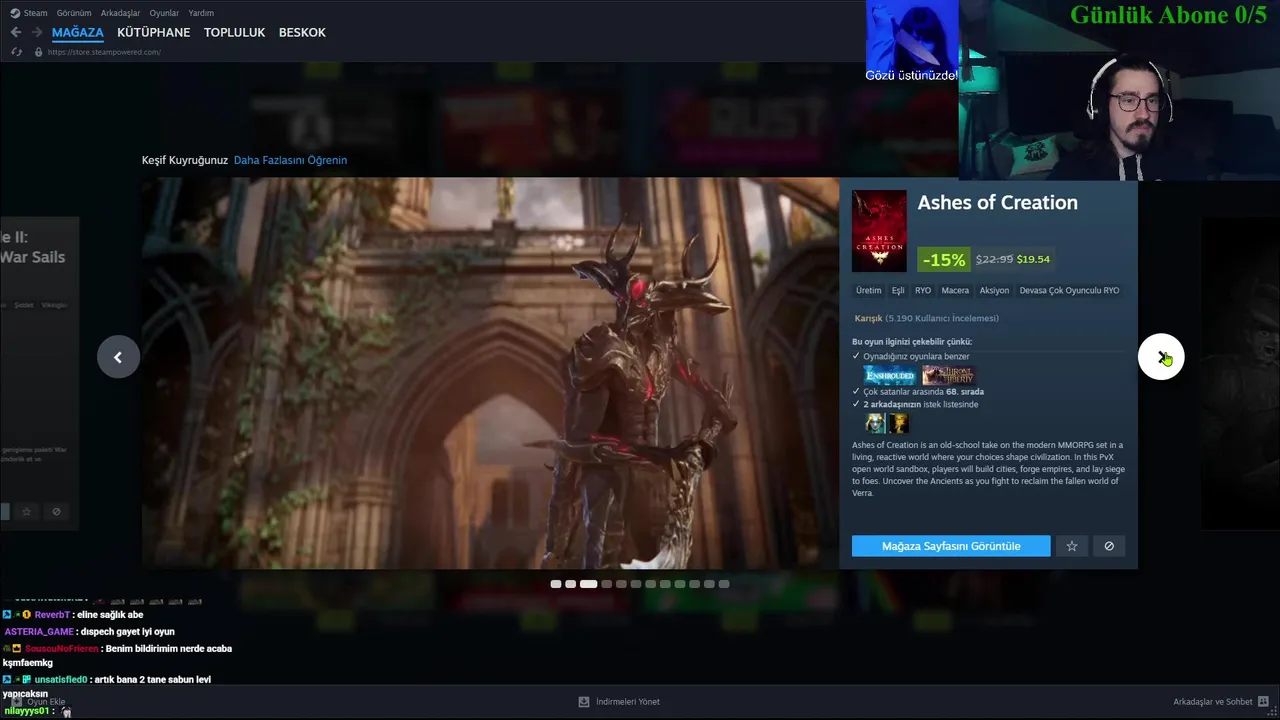This screenshot has width=1280, height=720.
Task: Click the 68. sırada top sellers text
Action: coord(965,392)
